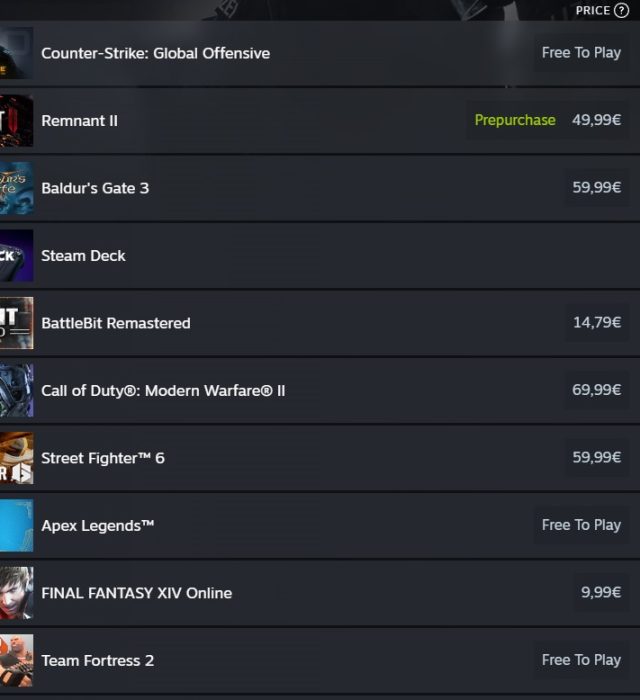Open the Baldur's Gate 3 title link

click(x=95, y=188)
